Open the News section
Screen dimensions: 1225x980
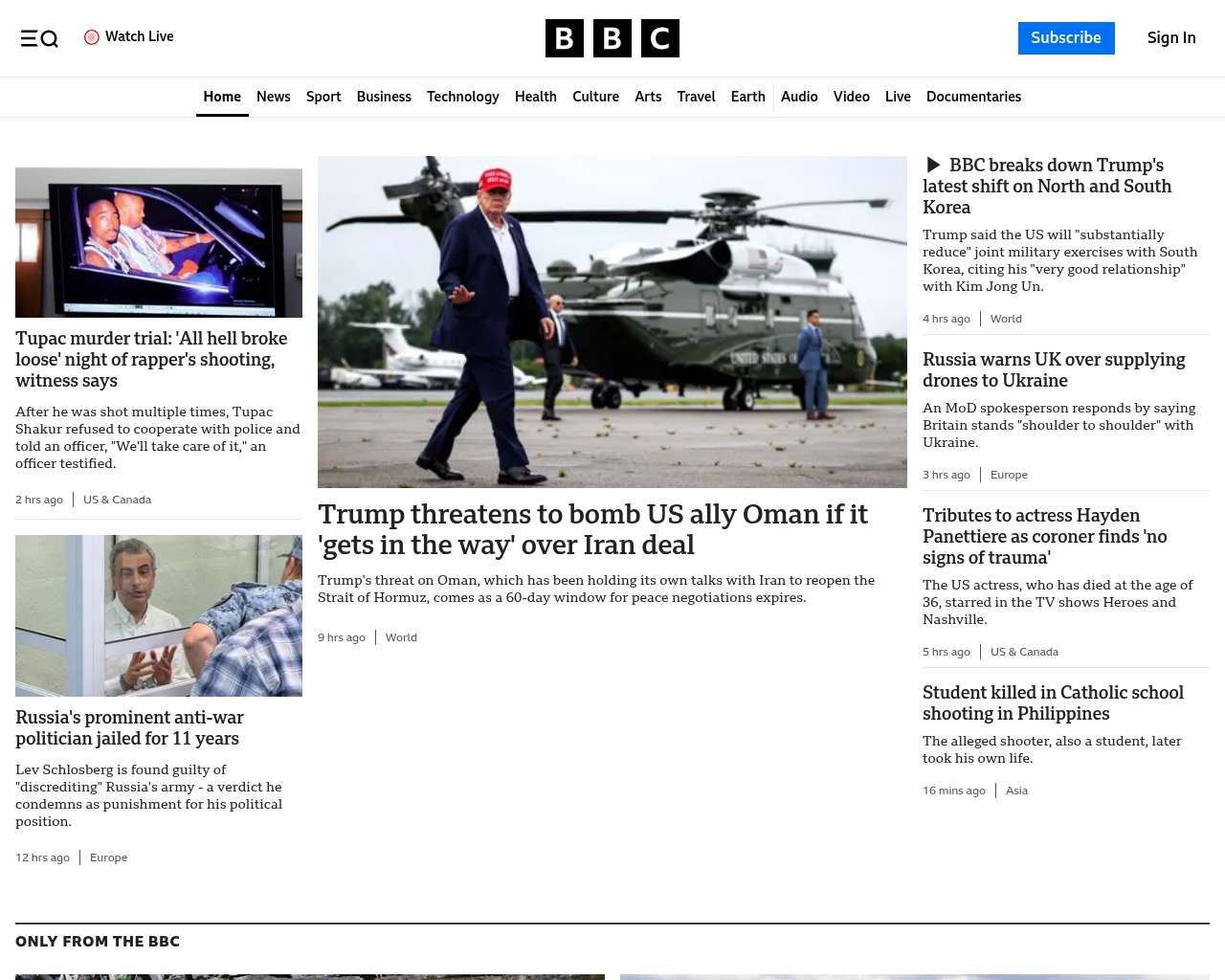274,97
